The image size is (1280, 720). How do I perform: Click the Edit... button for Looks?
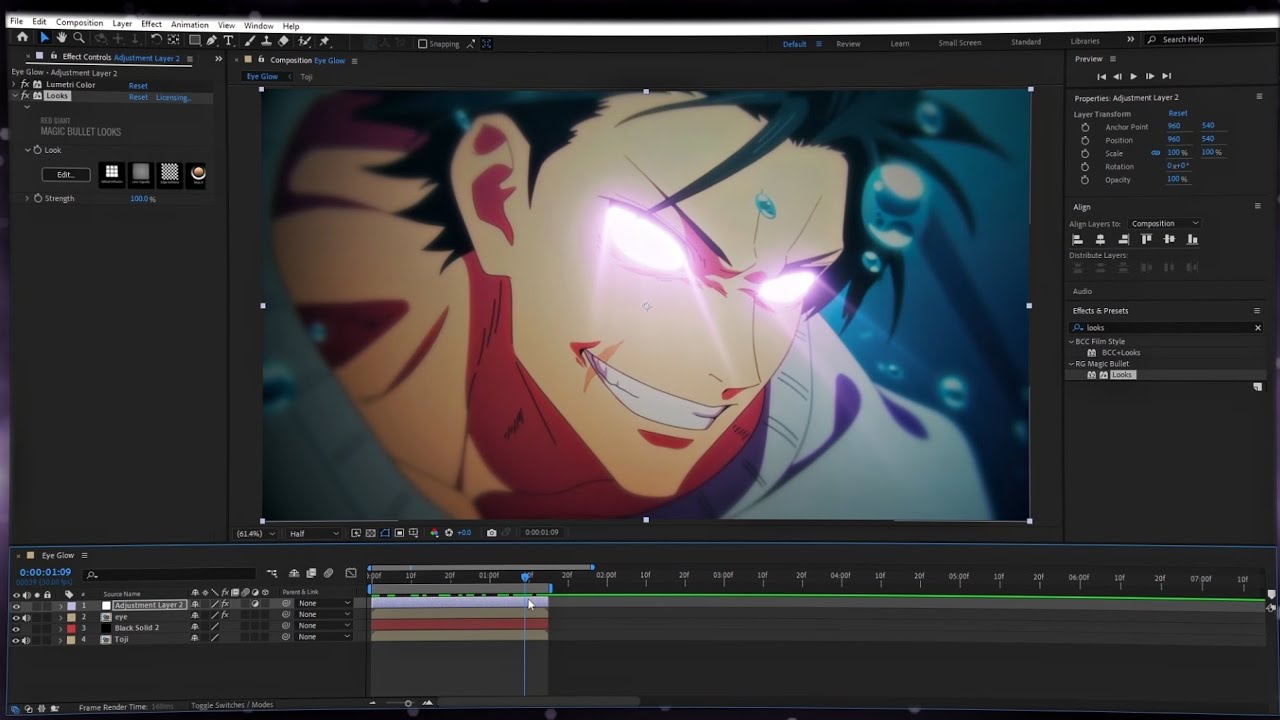[66, 174]
